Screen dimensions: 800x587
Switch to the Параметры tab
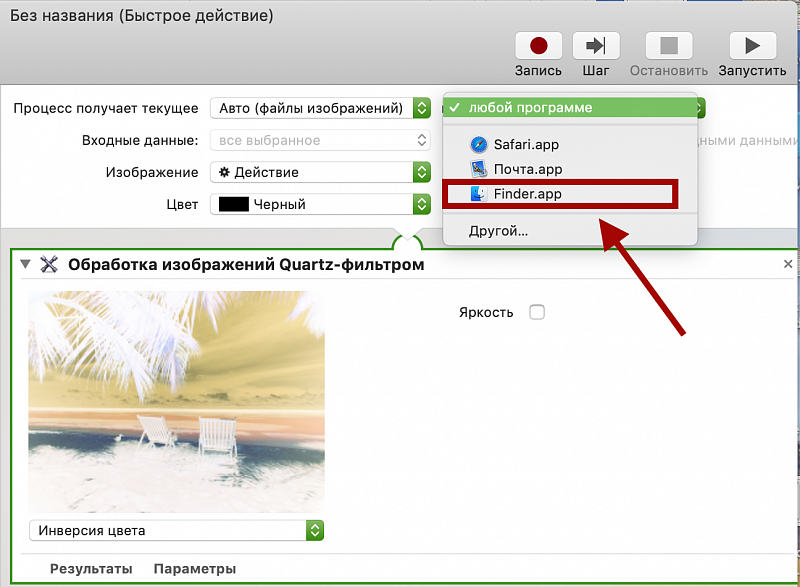click(195, 569)
